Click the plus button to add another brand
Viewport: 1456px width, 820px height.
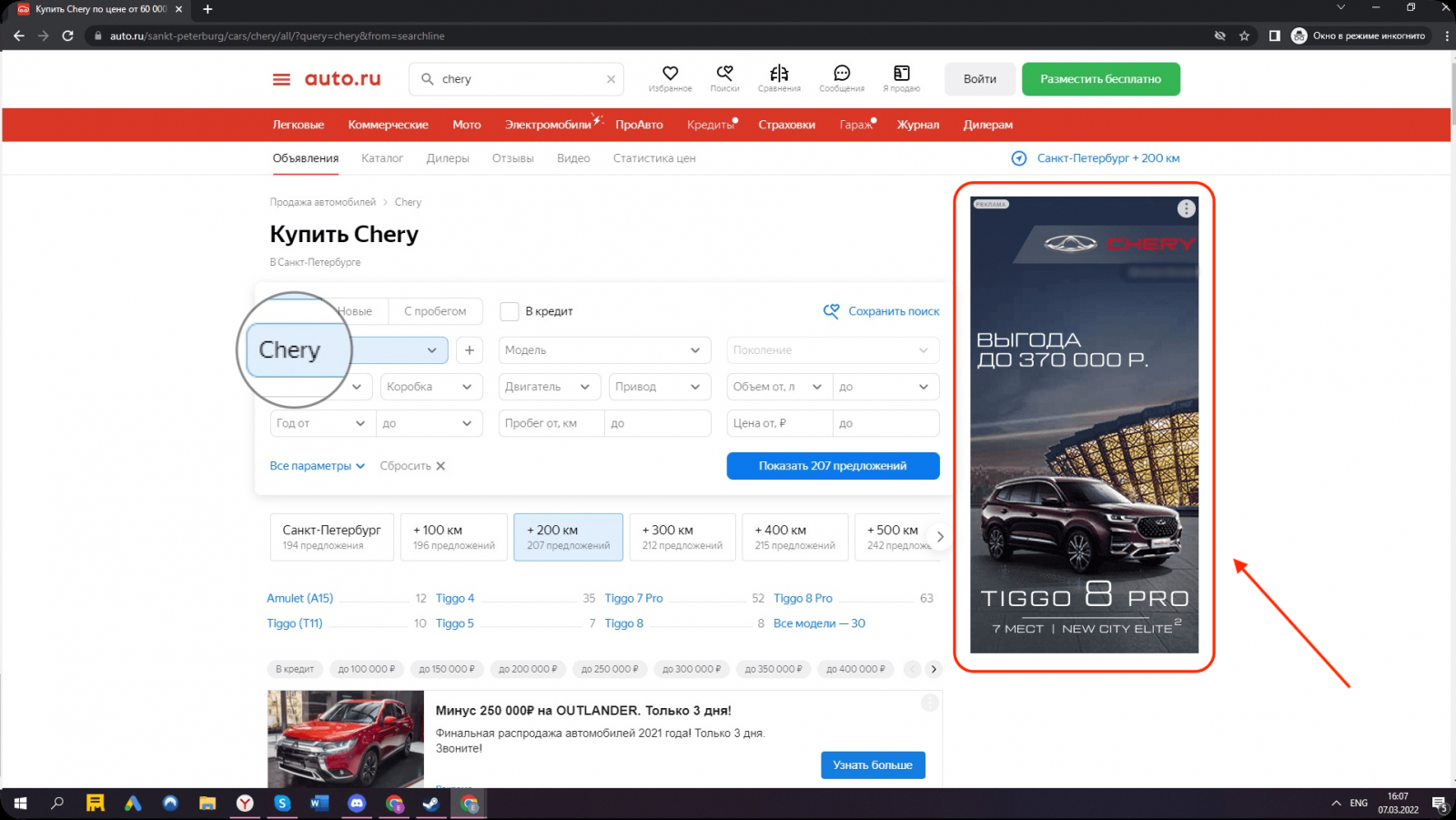470,350
